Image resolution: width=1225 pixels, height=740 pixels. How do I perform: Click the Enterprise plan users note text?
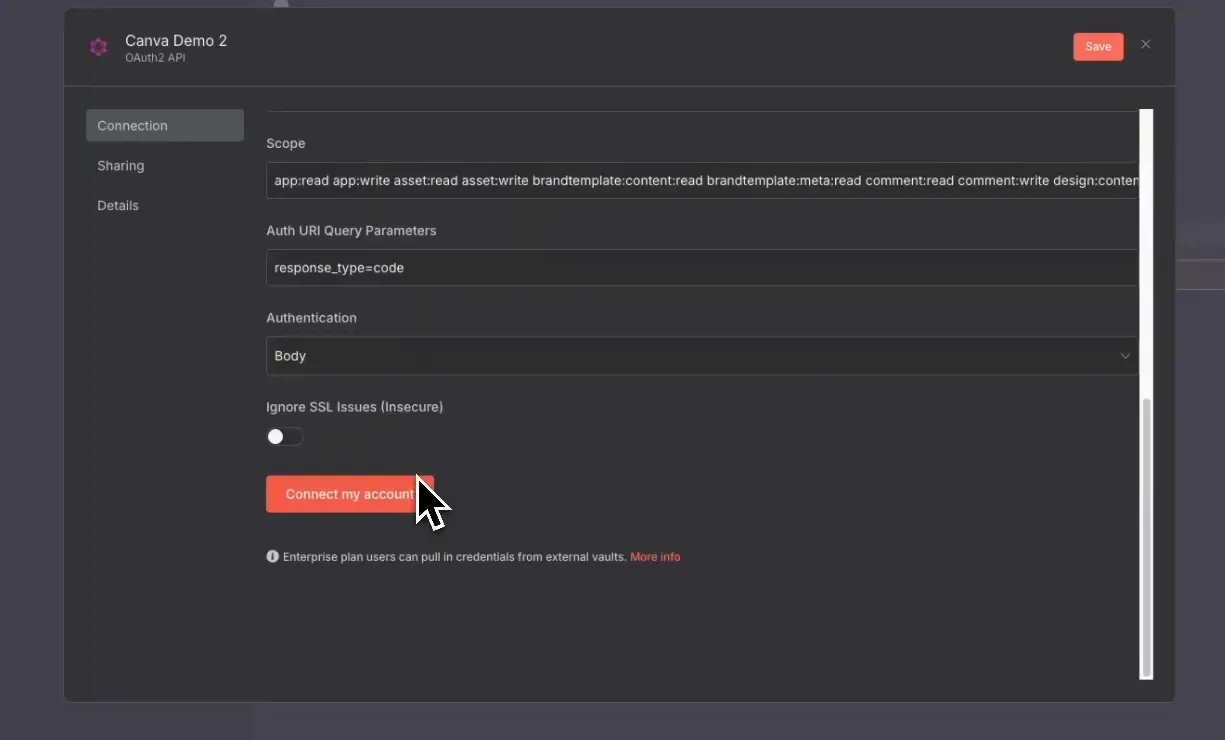tap(455, 557)
